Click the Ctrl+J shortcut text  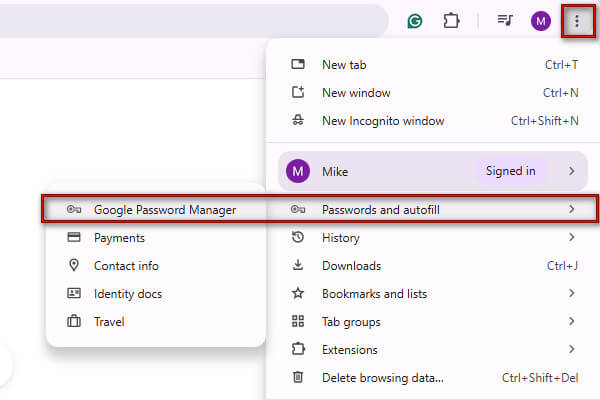562,266
